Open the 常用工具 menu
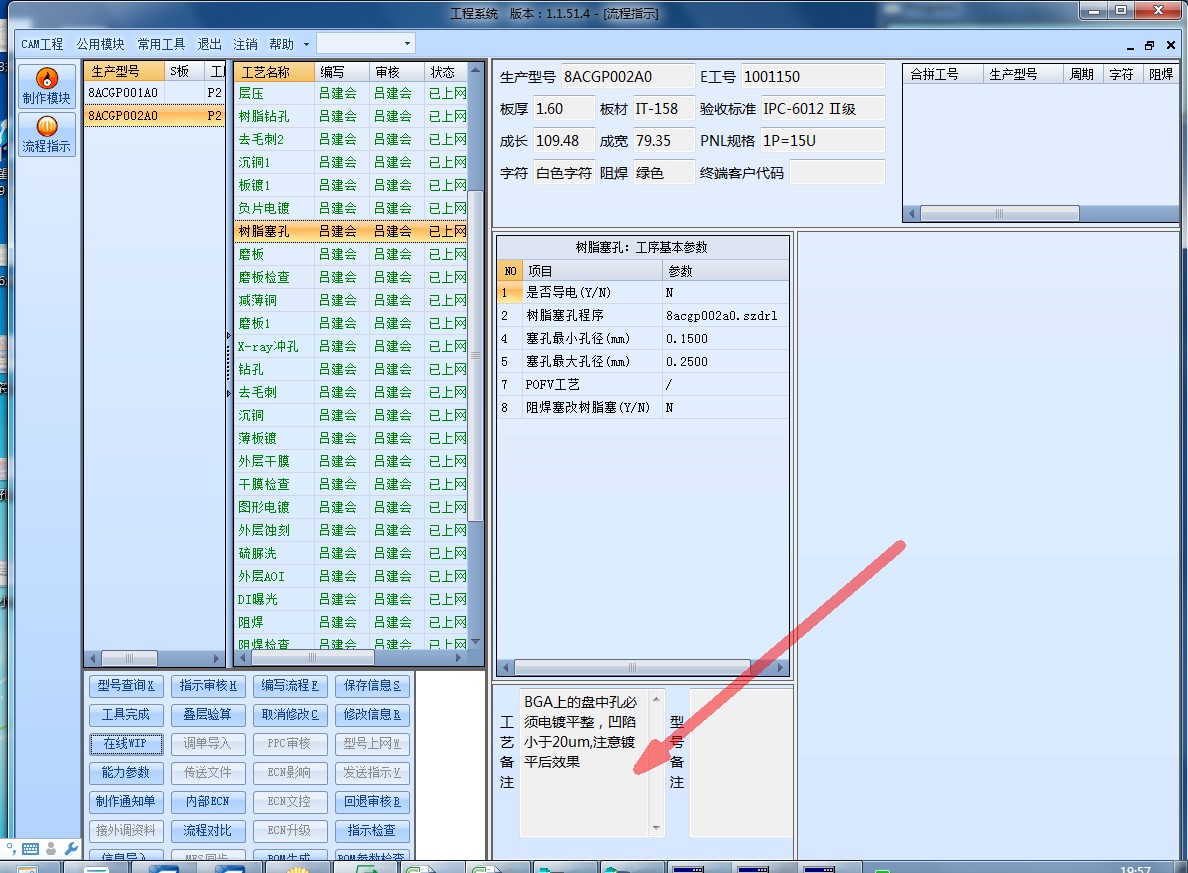Image resolution: width=1188 pixels, height=873 pixels. pyautogui.click(x=161, y=44)
